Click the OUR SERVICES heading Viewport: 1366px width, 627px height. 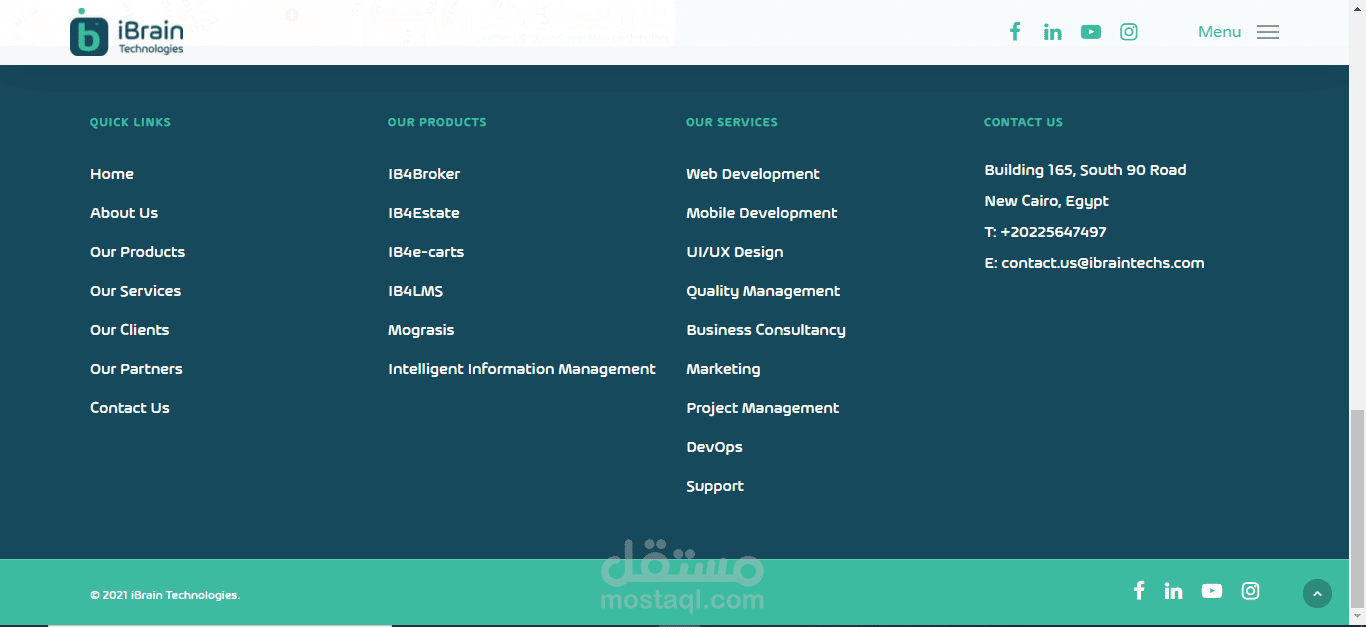pyautogui.click(x=732, y=122)
